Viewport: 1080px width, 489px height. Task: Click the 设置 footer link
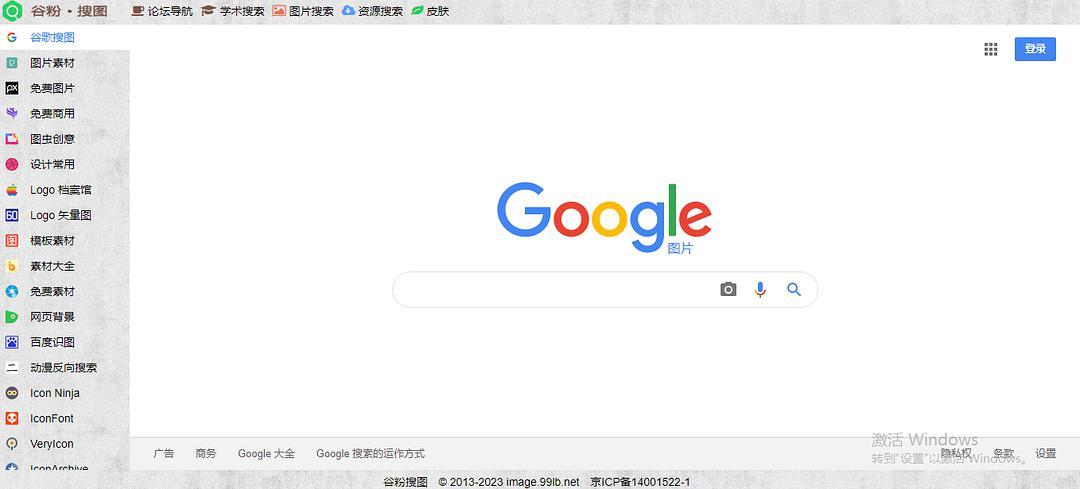(1046, 453)
